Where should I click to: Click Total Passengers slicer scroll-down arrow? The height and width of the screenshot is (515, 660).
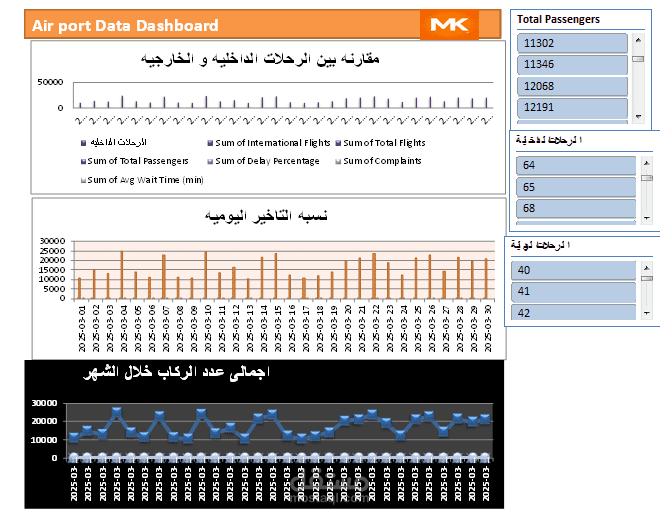click(638, 117)
